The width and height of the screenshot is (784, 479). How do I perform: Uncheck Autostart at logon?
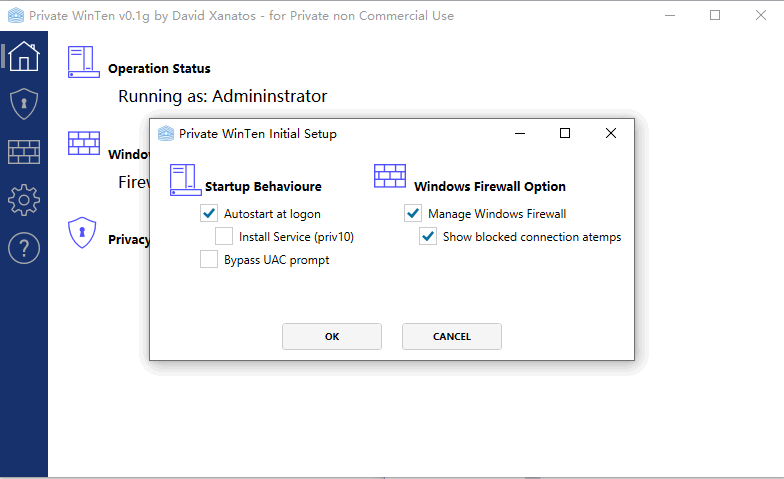pyautogui.click(x=209, y=213)
